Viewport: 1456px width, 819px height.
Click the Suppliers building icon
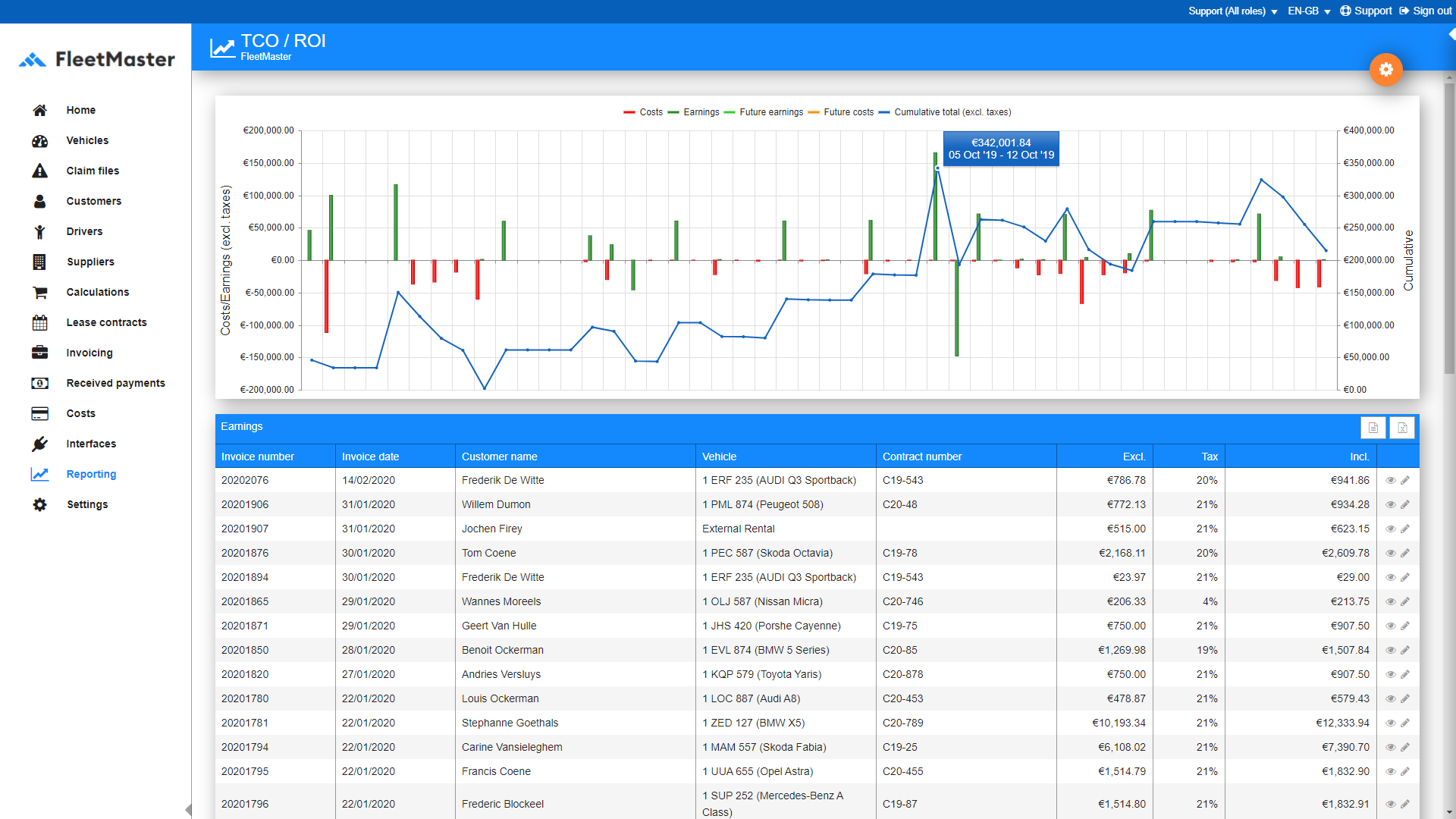40,262
